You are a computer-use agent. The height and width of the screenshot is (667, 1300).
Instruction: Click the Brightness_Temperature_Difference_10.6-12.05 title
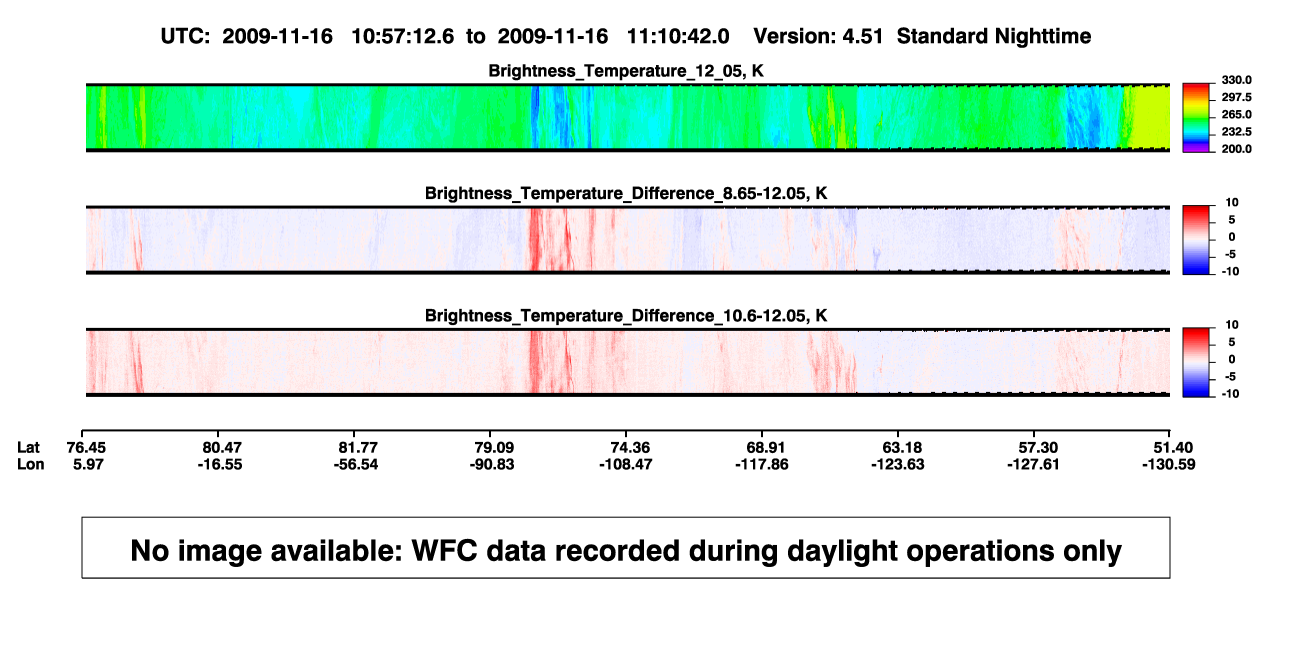coord(626,316)
